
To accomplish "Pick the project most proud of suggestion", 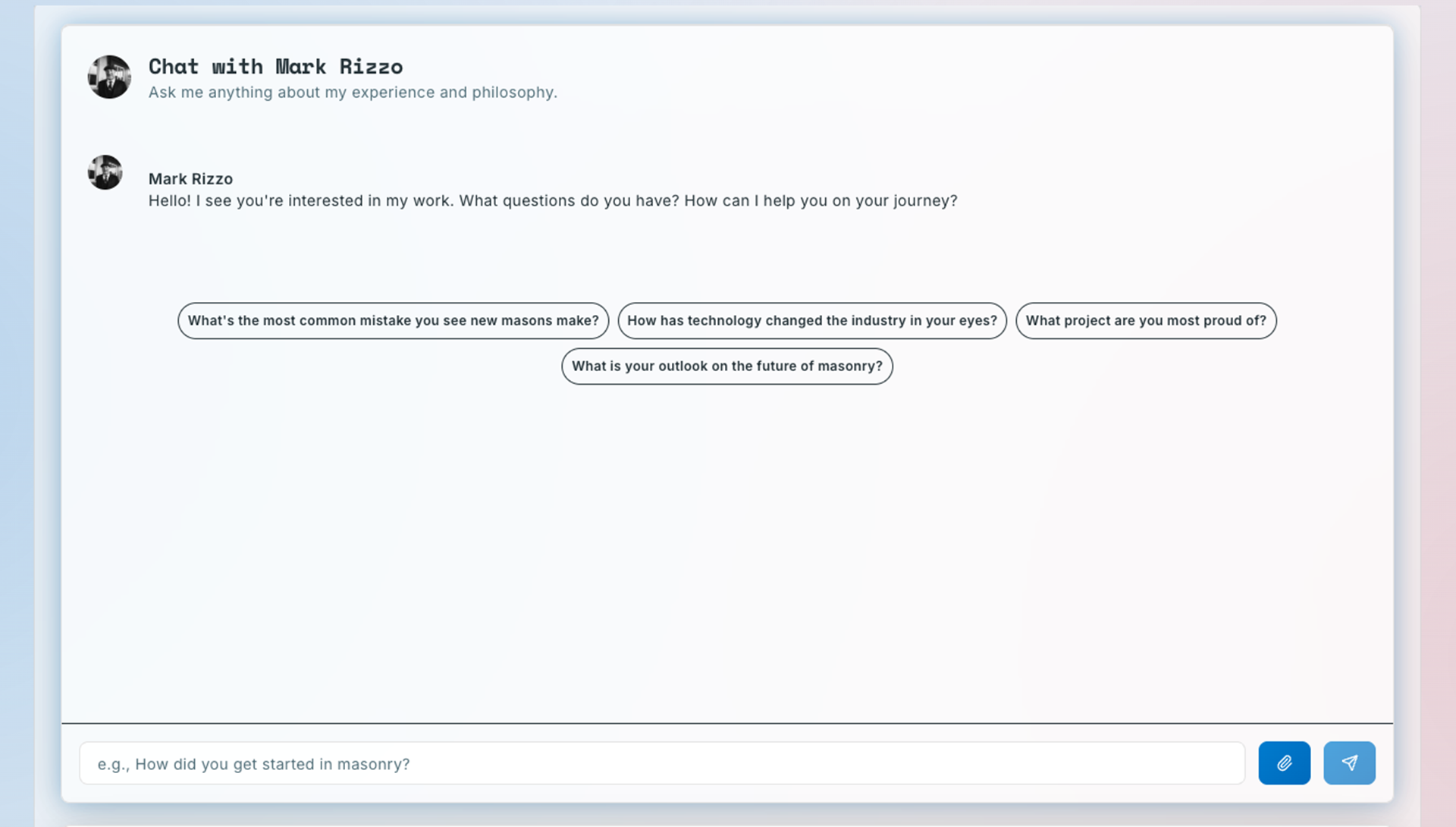I will (x=1145, y=320).
